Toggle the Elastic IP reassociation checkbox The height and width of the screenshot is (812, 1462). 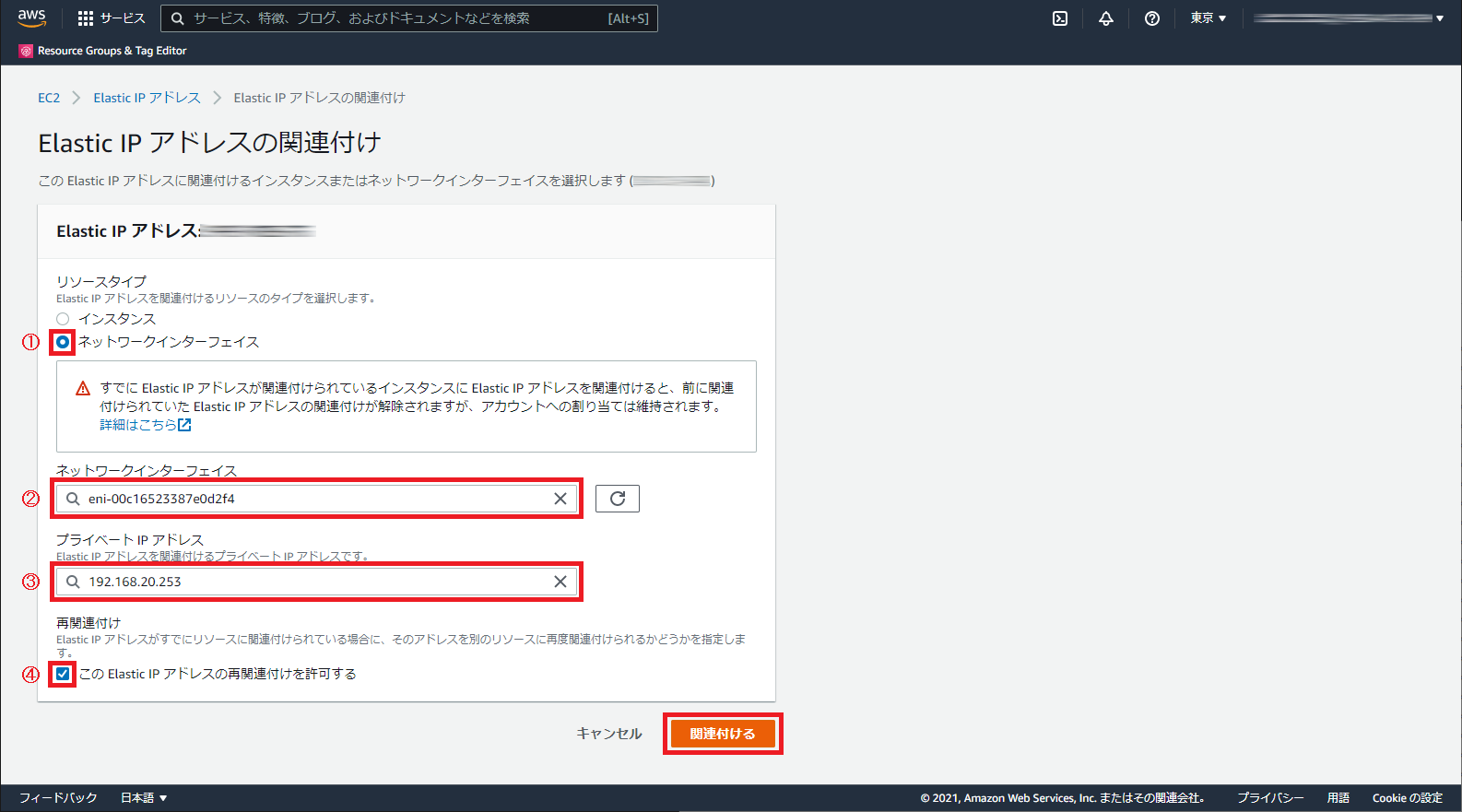point(63,674)
